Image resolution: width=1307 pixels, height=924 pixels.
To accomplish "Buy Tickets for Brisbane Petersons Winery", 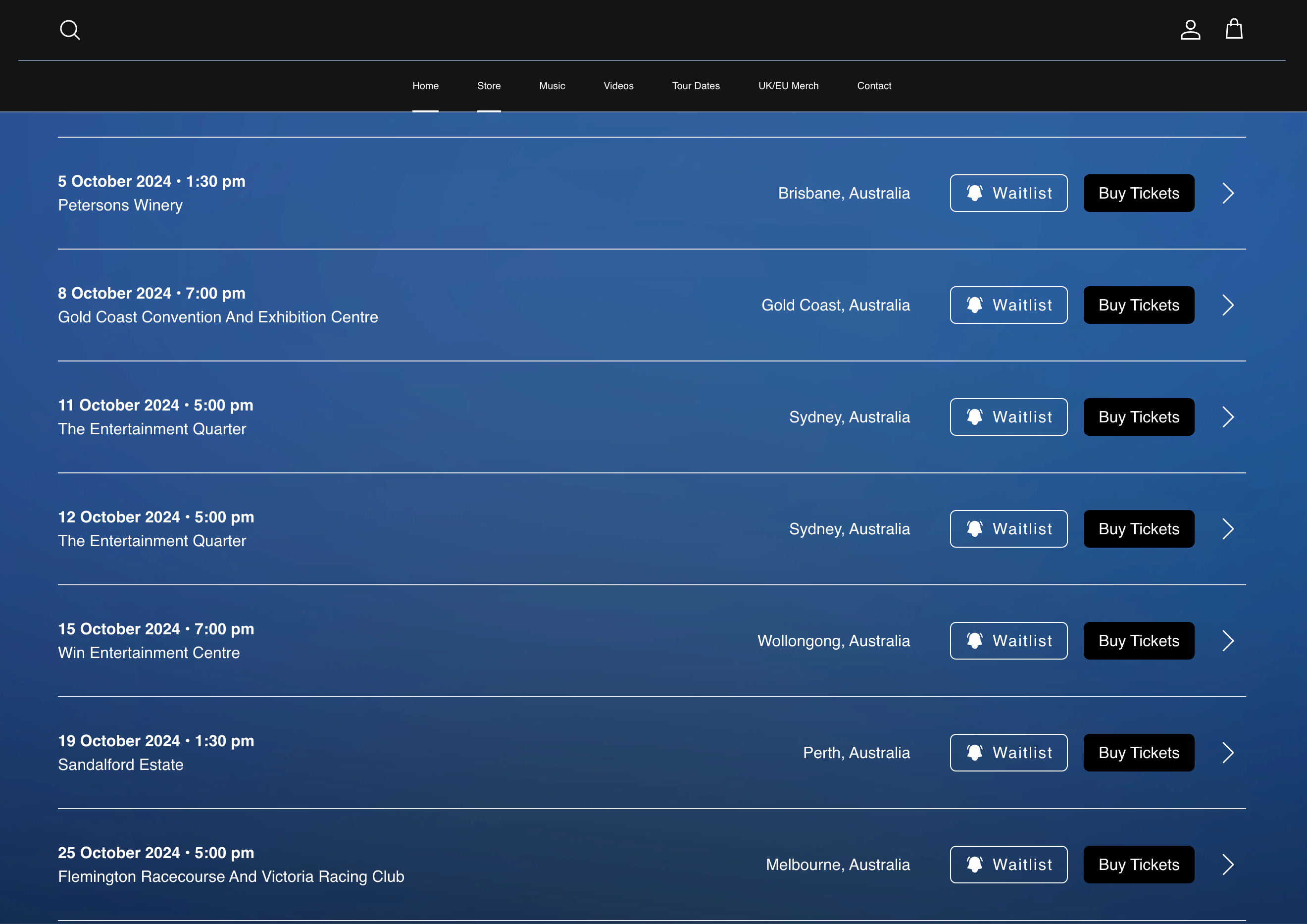I will (1139, 193).
